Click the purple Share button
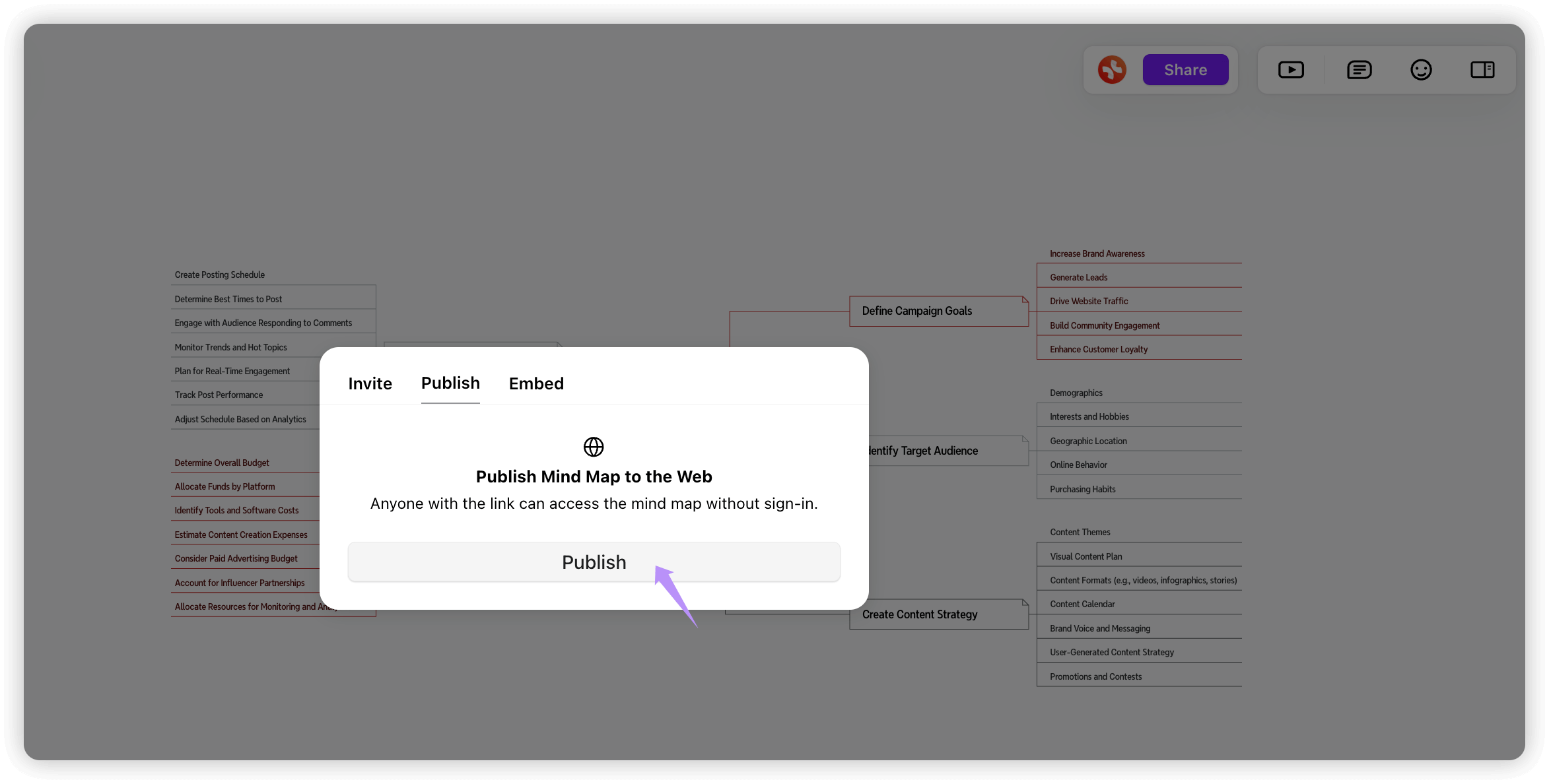1549x784 pixels. pyautogui.click(x=1185, y=69)
